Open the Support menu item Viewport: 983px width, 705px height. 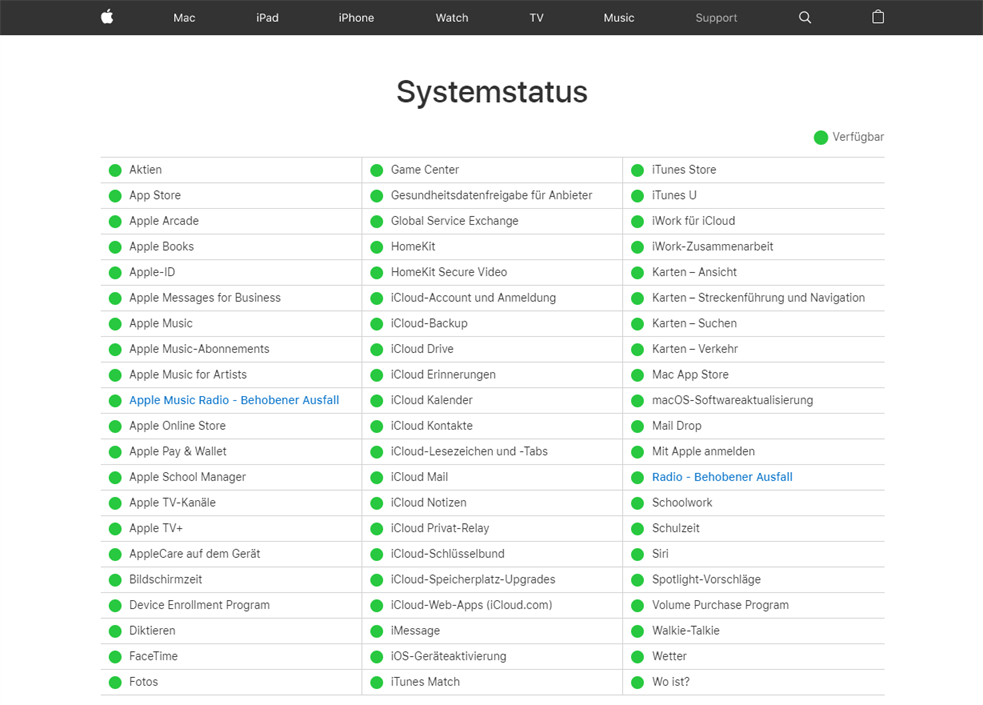click(x=716, y=18)
